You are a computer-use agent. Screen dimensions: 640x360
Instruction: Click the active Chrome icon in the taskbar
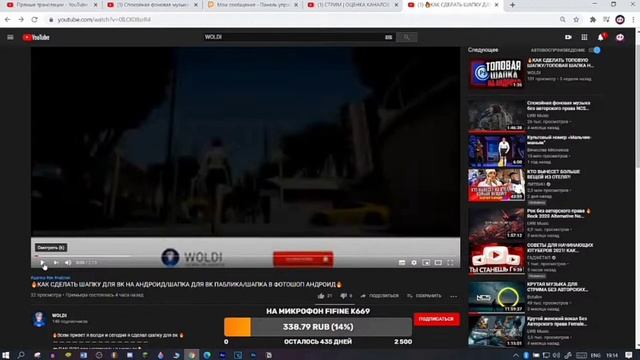point(191,355)
